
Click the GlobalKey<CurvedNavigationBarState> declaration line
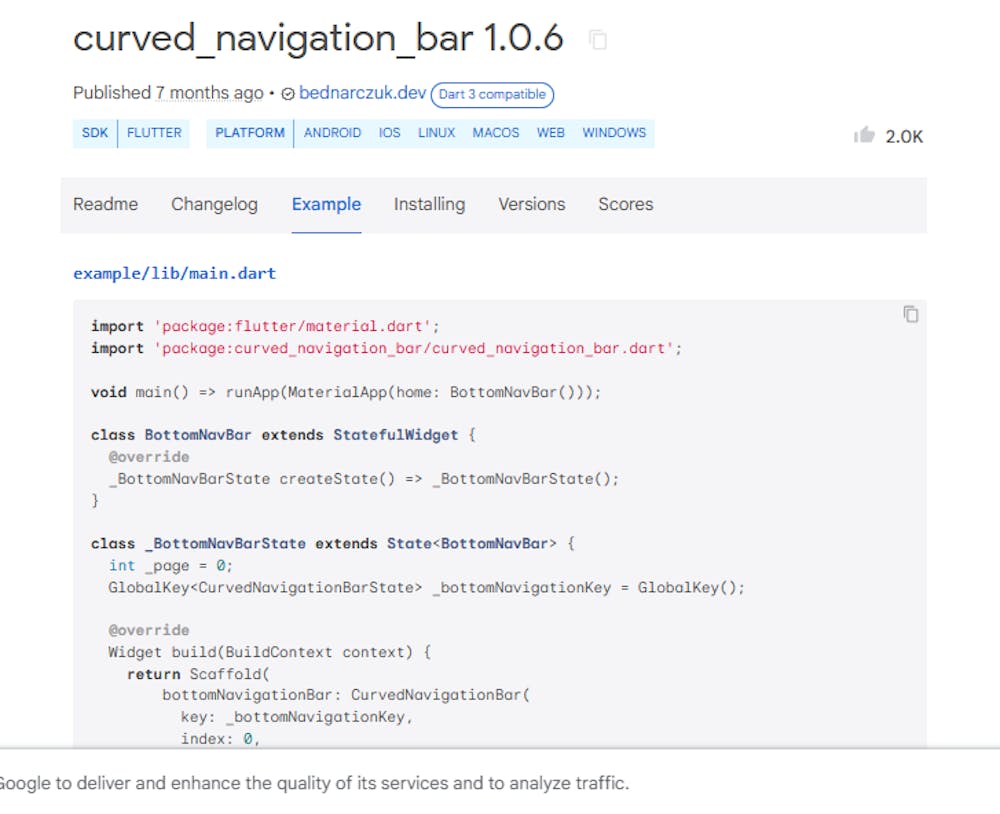pyautogui.click(x=427, y=588)
